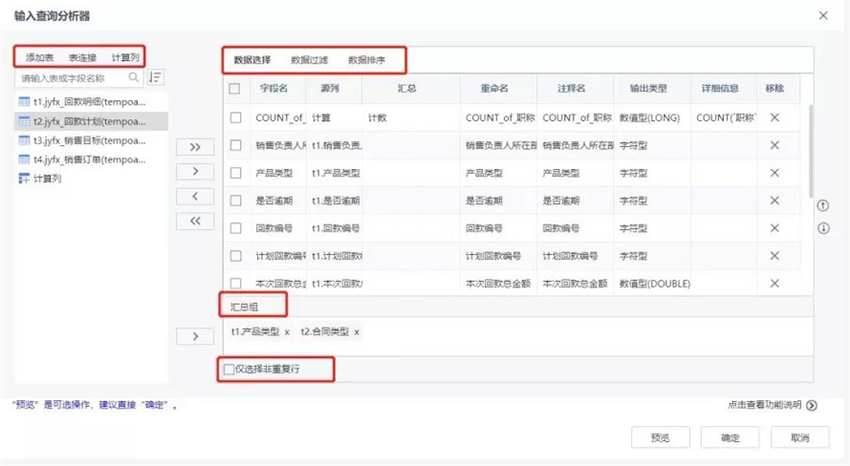
Task: Remove the 计划回款编号 row with its X
Action: (775, 256)
